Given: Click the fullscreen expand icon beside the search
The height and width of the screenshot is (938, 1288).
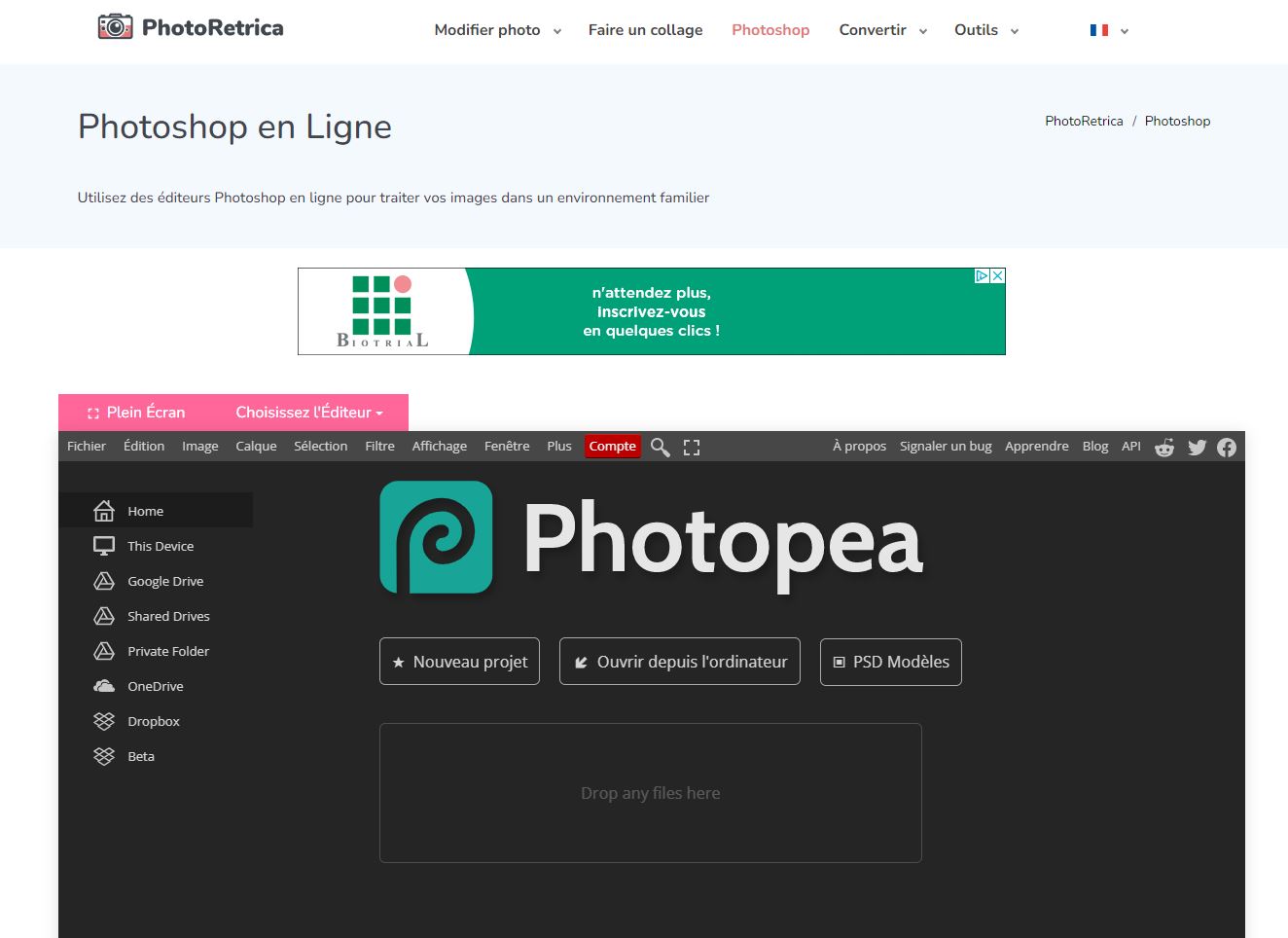Looking at the screenshot, I should click(691, 447).
